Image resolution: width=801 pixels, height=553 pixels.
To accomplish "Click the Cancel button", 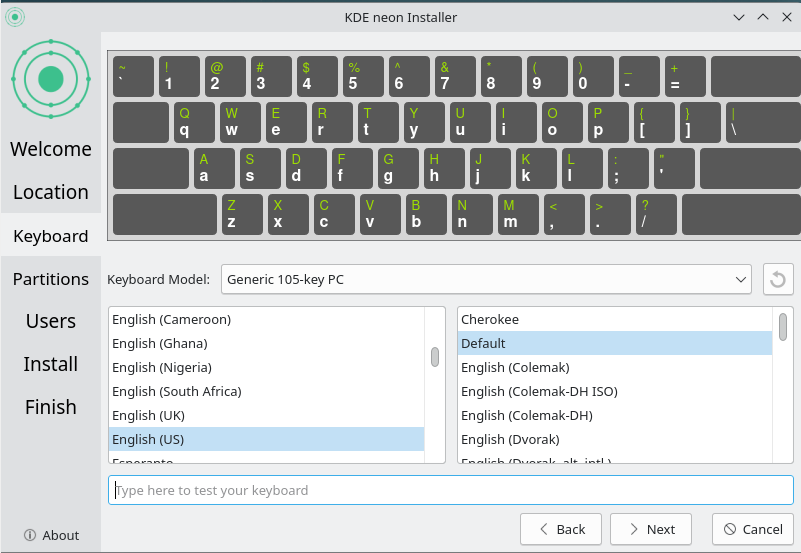I will coord(752,530).
